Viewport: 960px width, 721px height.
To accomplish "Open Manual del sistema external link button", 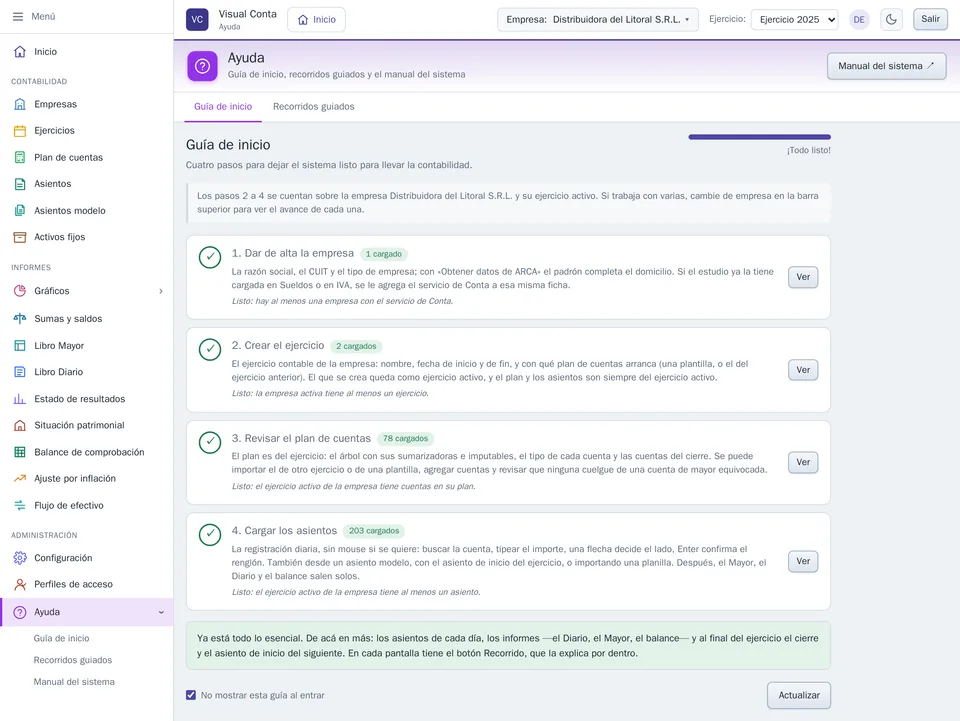I will pos(886,66).
